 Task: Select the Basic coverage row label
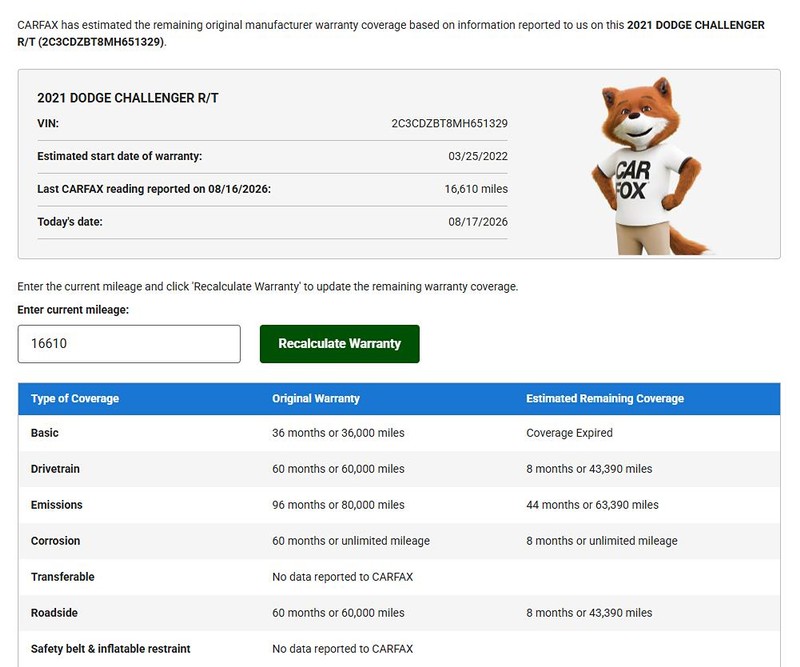pos(44,433)
